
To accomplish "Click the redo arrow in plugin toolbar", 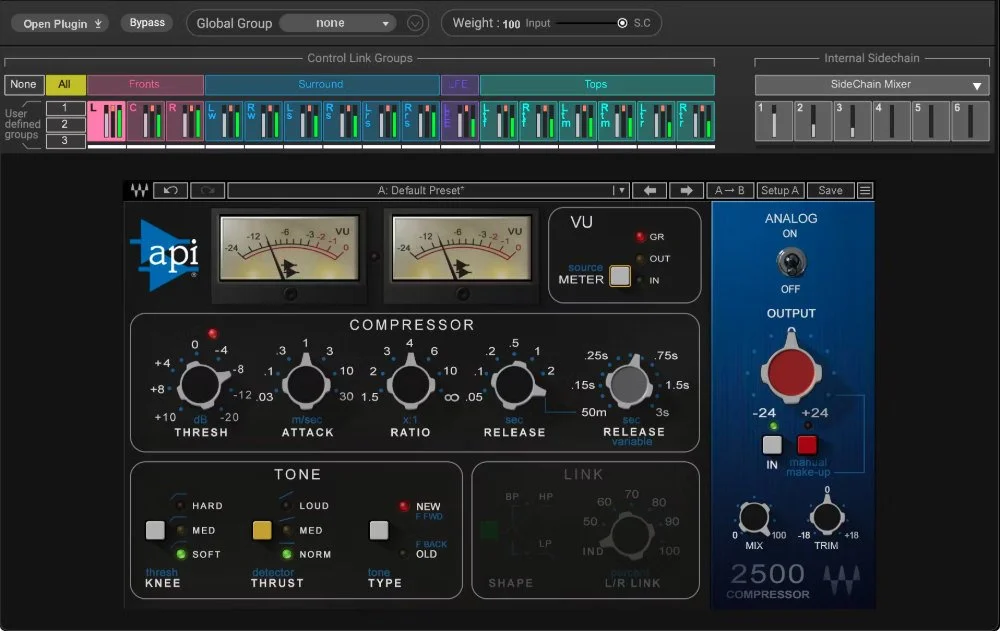I will [x=207, y=190].
